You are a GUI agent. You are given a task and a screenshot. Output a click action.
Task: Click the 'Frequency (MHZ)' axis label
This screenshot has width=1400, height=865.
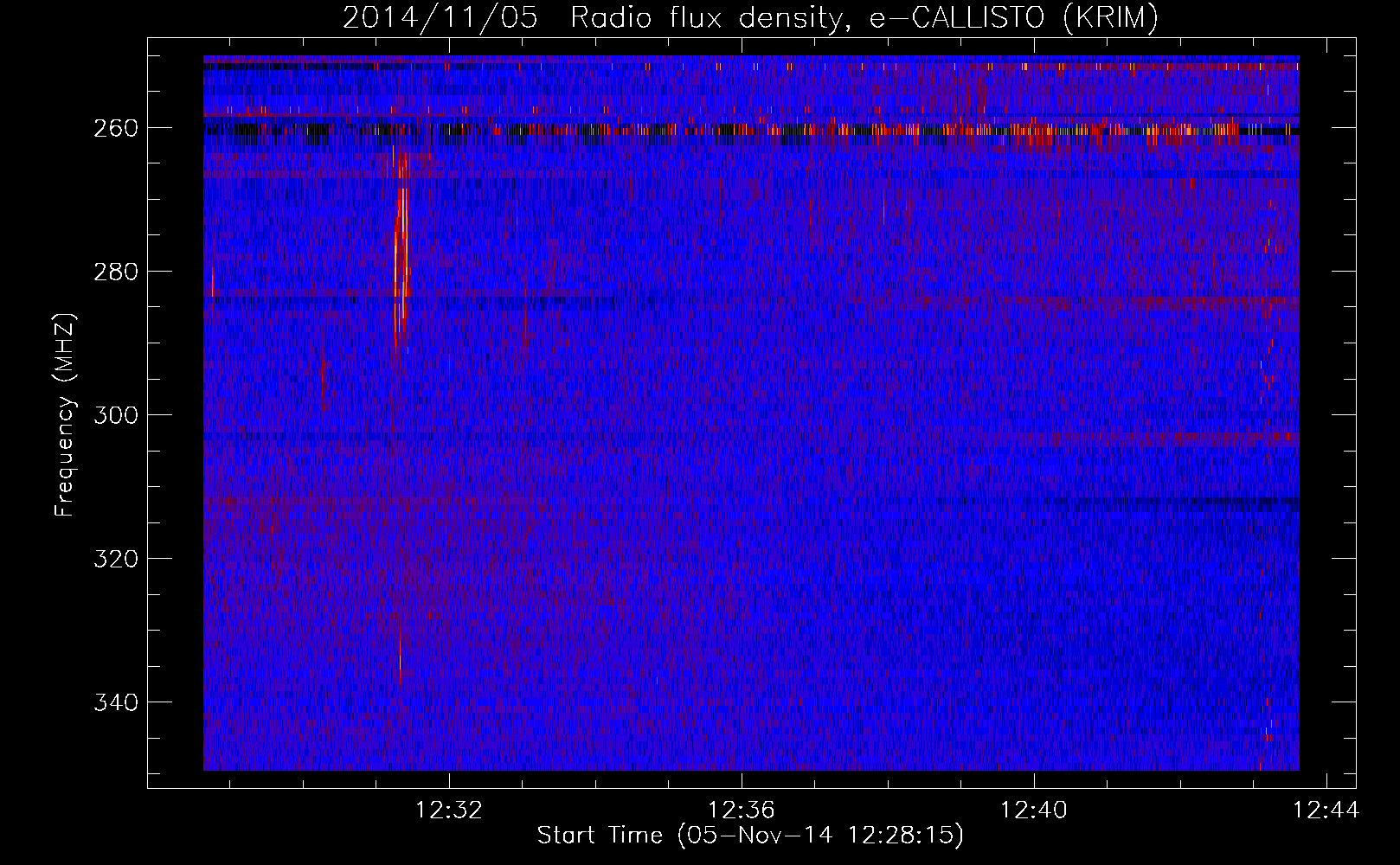[x=65, y=415]
